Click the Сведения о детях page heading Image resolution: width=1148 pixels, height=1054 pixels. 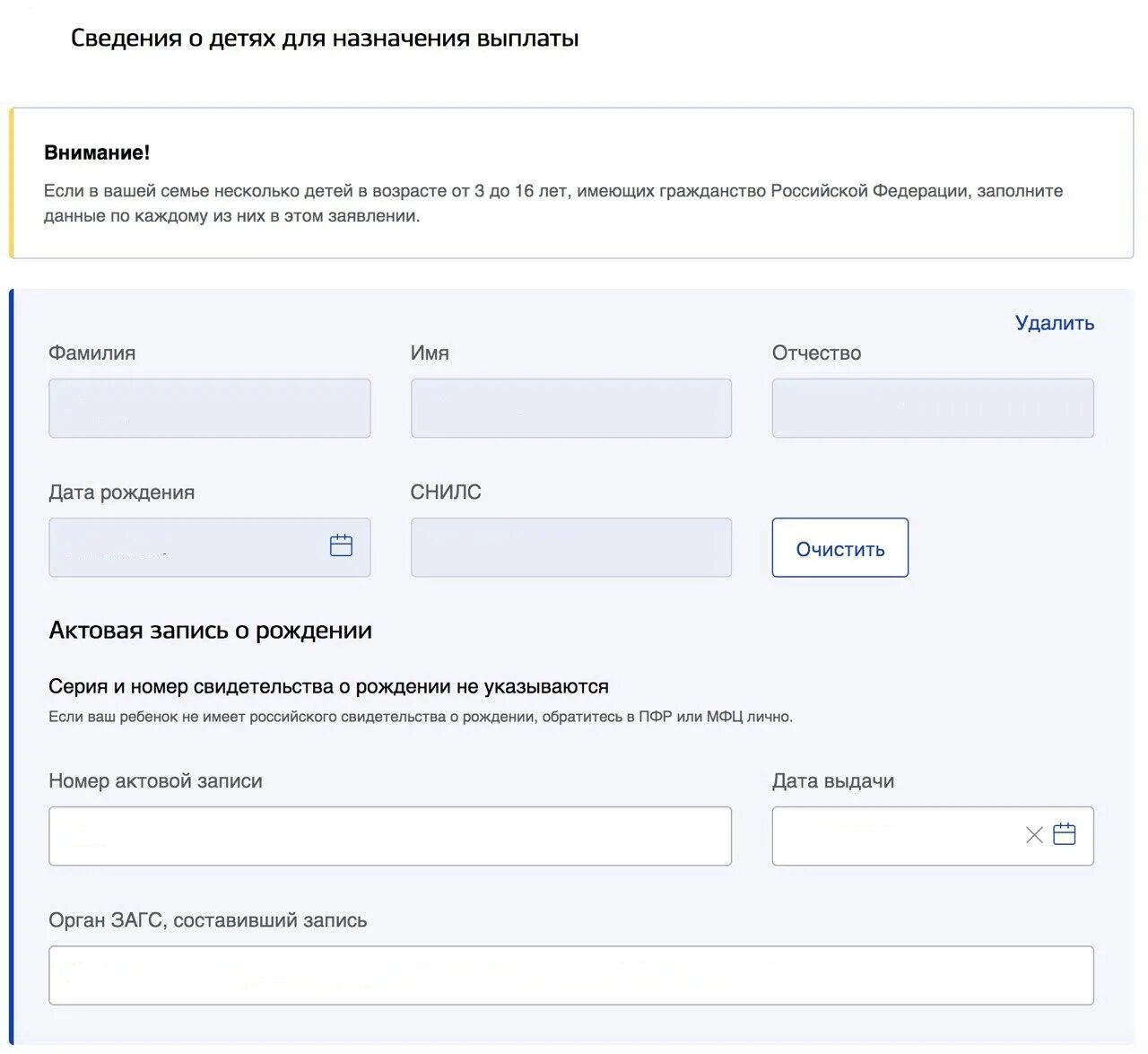325,39
